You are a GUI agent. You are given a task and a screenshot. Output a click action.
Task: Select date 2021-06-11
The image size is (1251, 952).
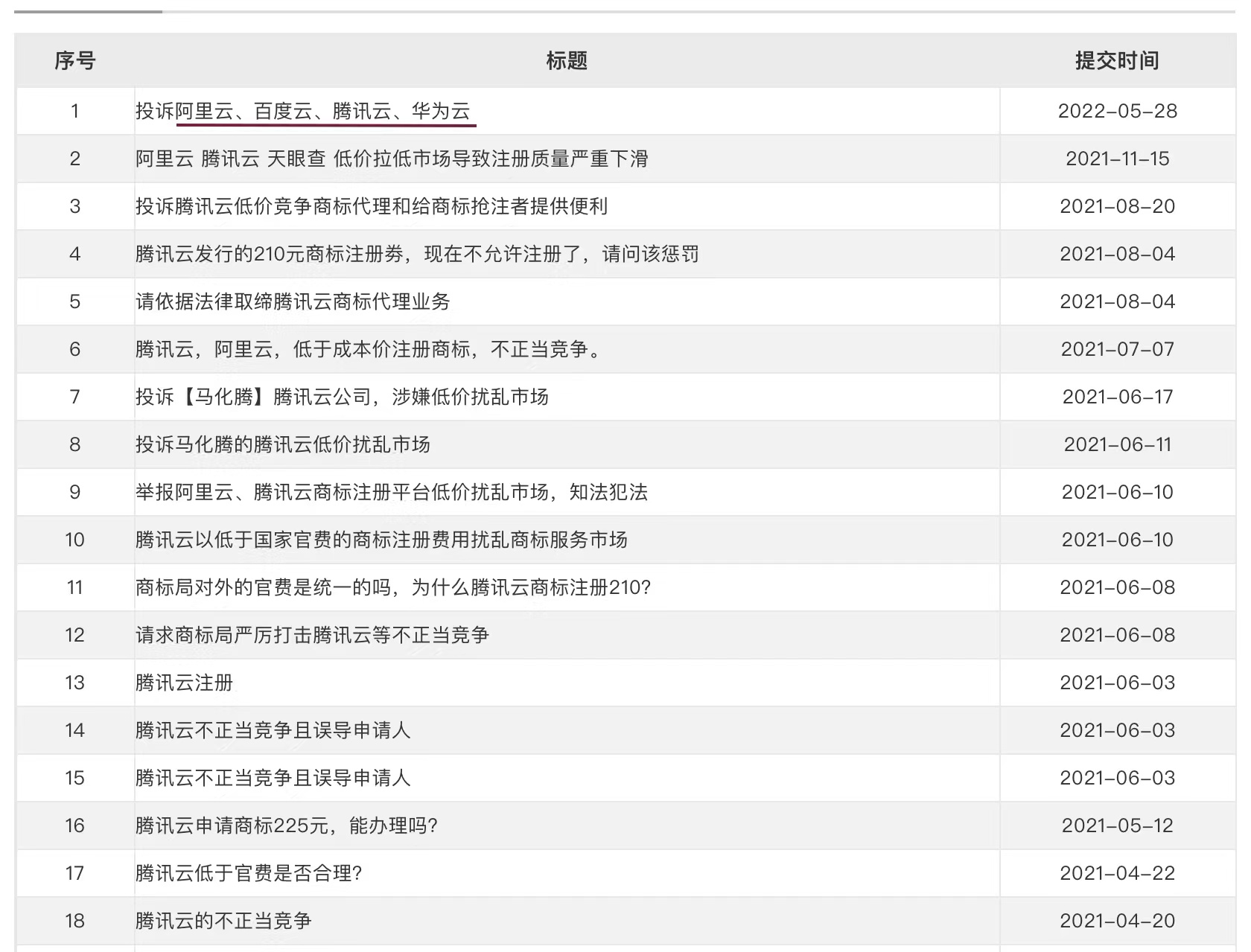1118,444
